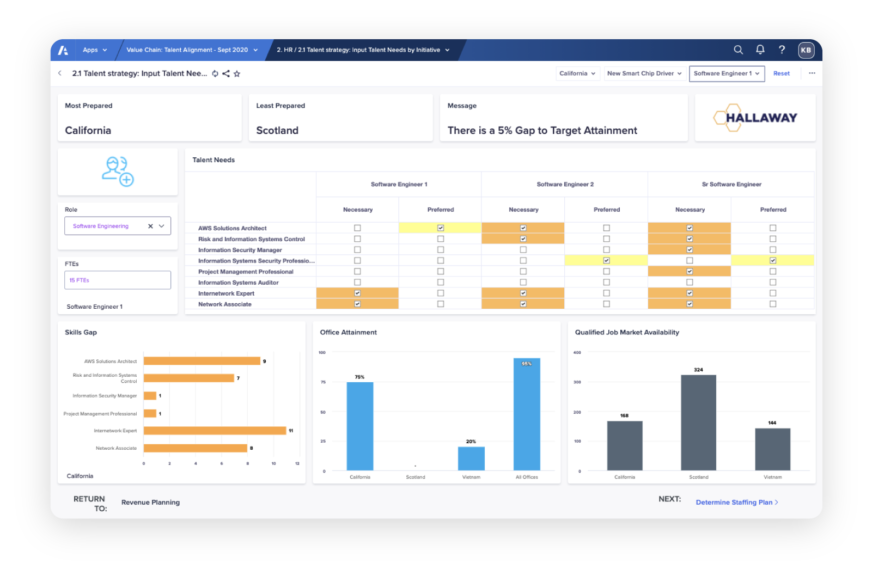Uncheck Network Associate Necessary for Software Engineer 1

tap(357, 304)
